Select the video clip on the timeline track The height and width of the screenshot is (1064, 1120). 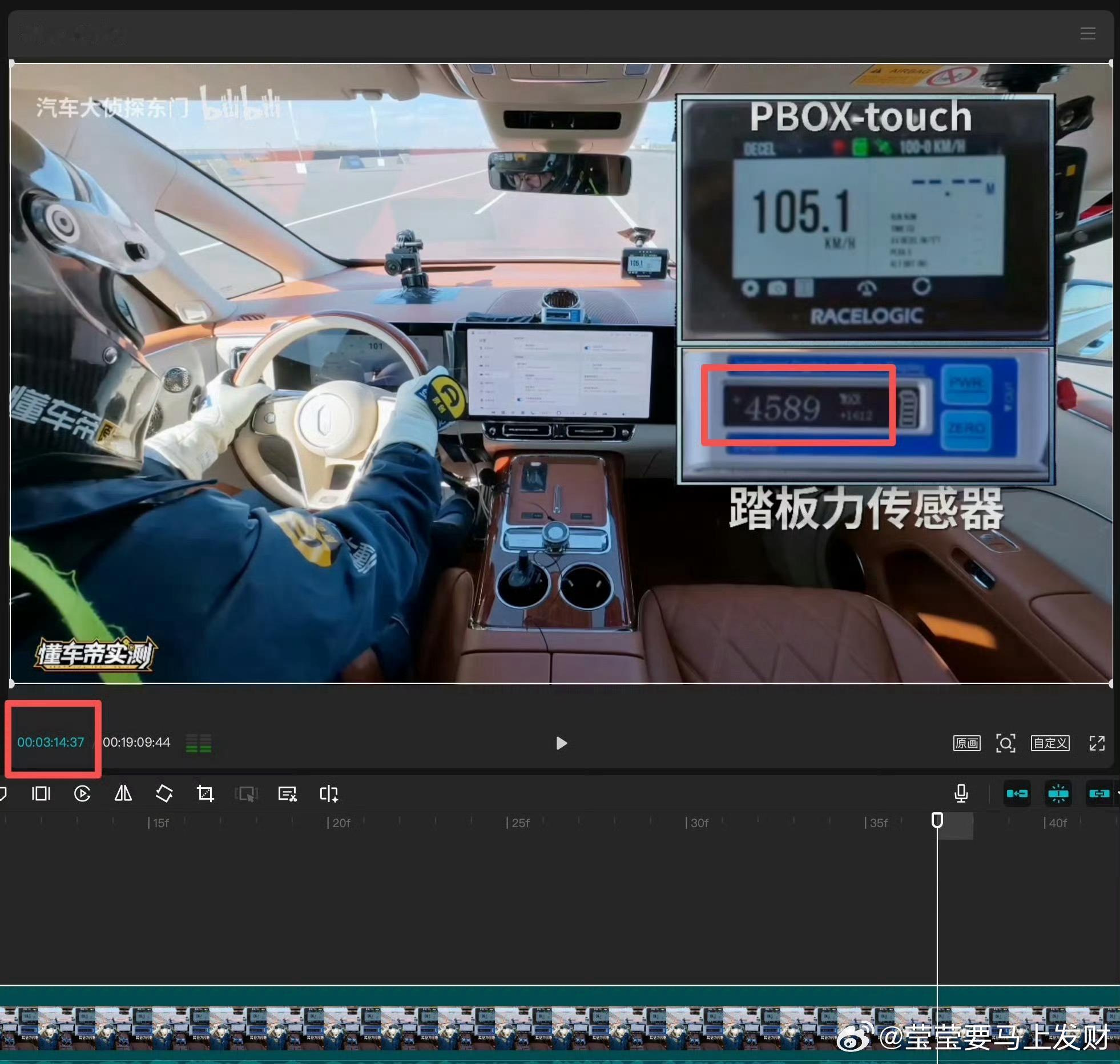559,1025
